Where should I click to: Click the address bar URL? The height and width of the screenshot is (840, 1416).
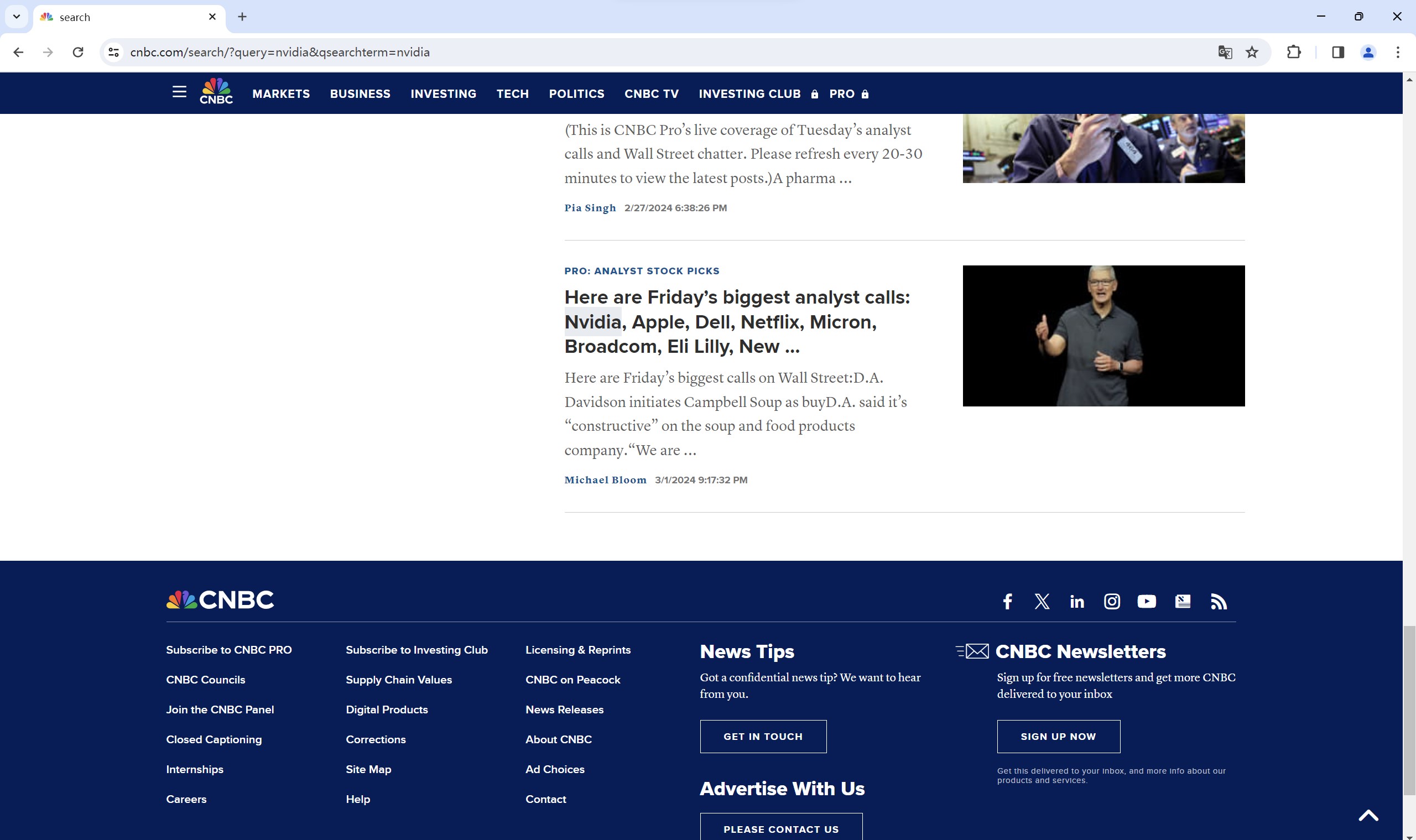point(280,52)
